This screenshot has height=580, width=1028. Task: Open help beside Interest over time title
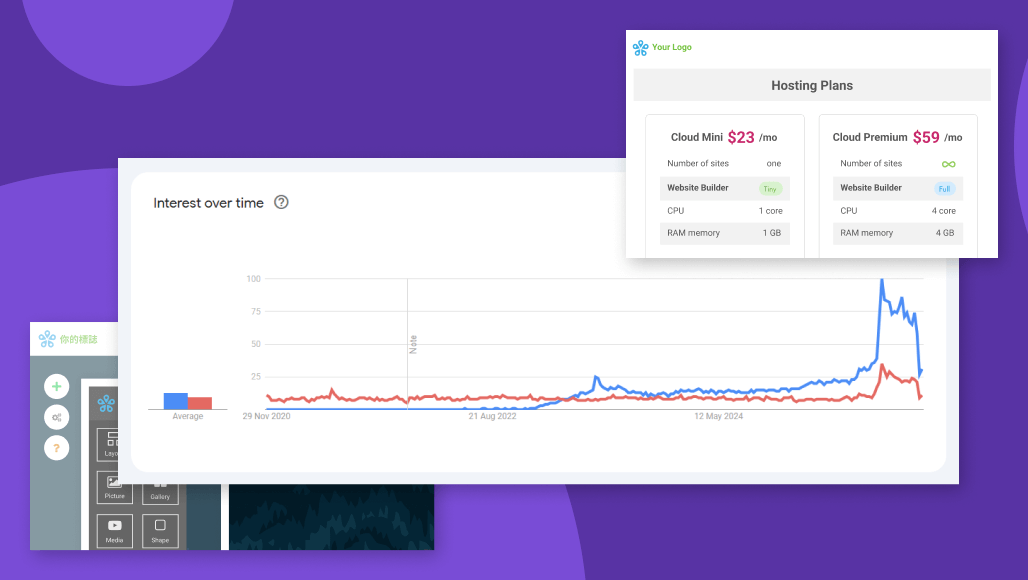click(281, 202)
